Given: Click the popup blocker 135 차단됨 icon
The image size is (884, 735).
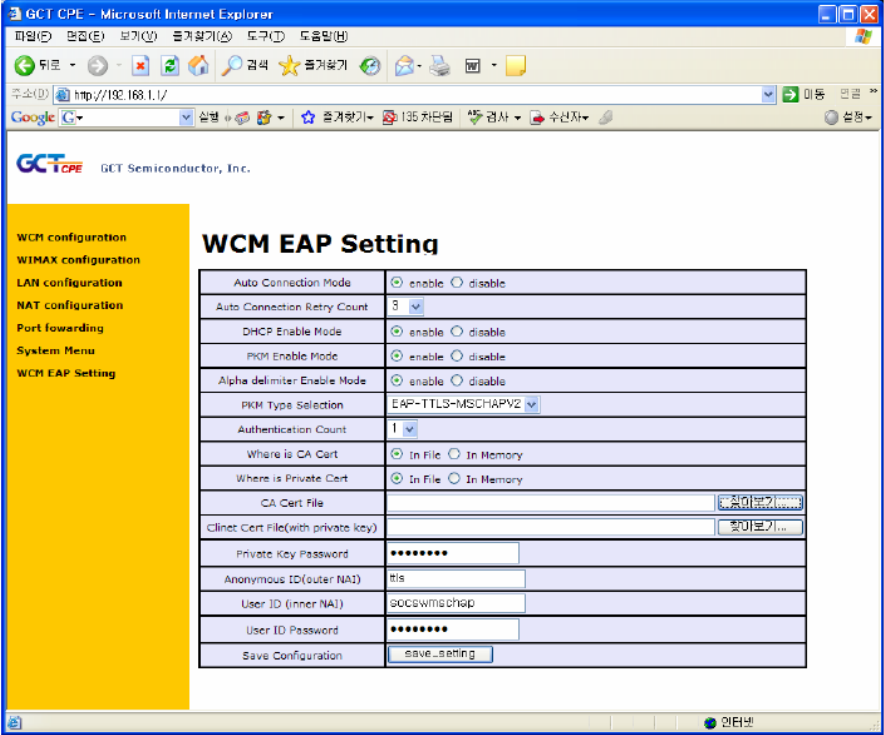Looking at the screenshot, I should (x=389, y=117).
